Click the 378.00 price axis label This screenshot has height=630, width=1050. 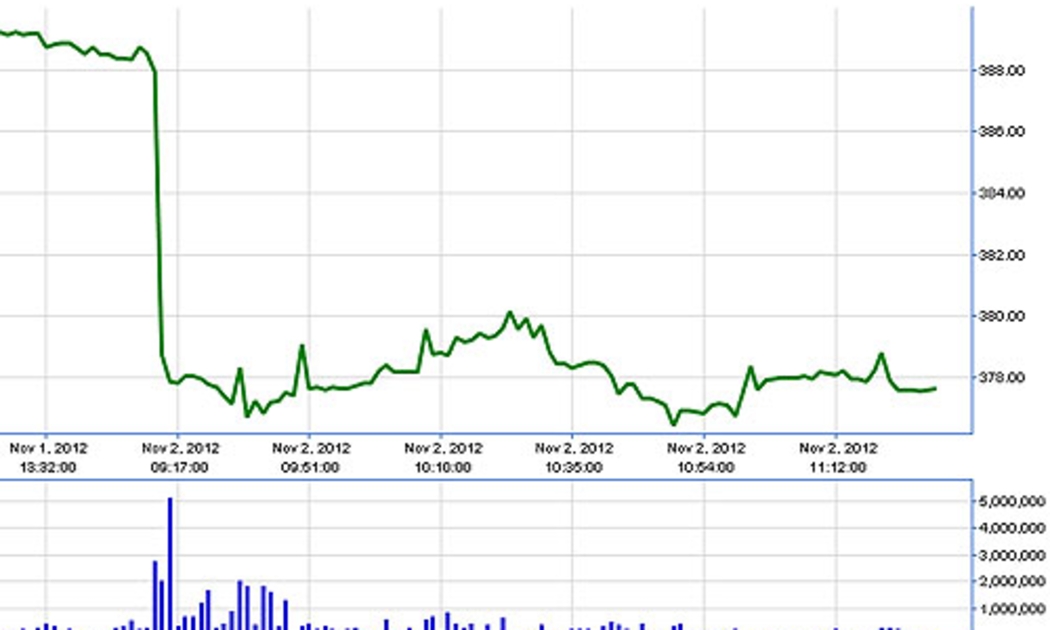pyautogui.click(x=1001, y=378)
